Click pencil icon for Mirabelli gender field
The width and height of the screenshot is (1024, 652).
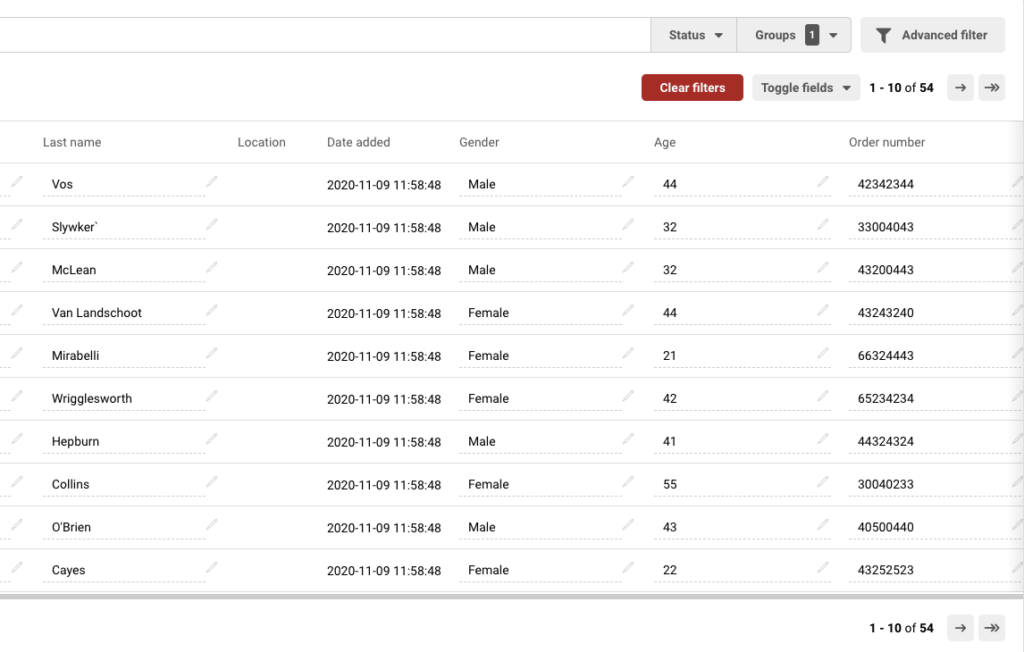tap(628, 353)
